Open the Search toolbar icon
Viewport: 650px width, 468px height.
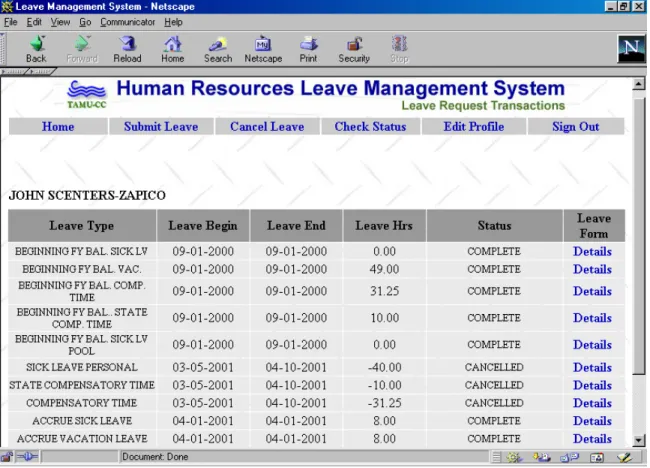(x=218, y=49)
